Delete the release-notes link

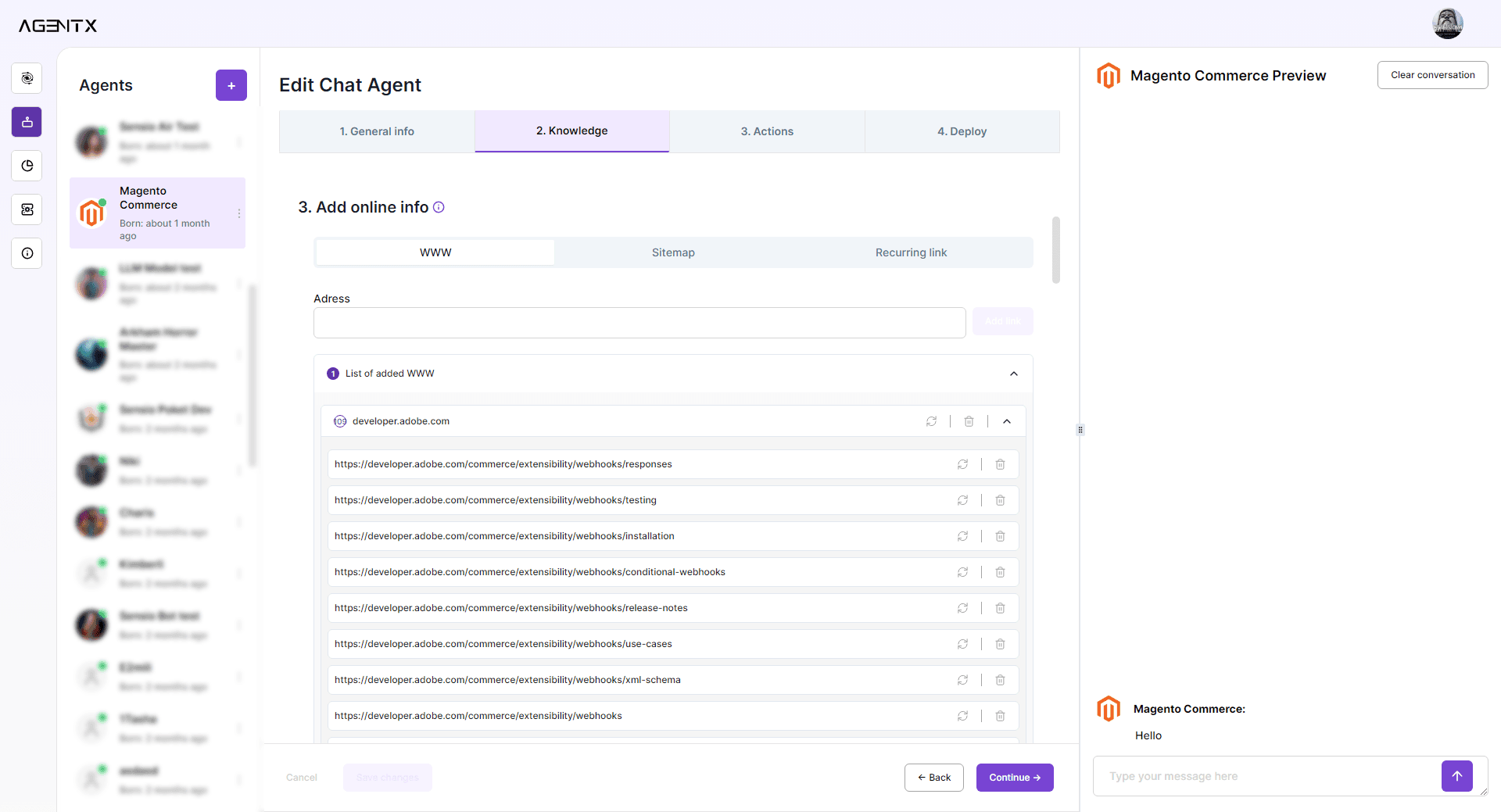[x=1000, y=608]
